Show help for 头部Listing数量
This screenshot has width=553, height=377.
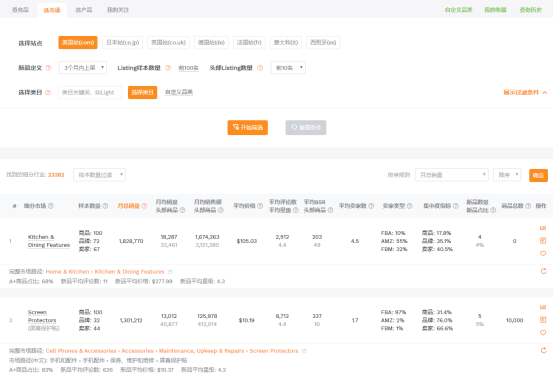(260, 68)
